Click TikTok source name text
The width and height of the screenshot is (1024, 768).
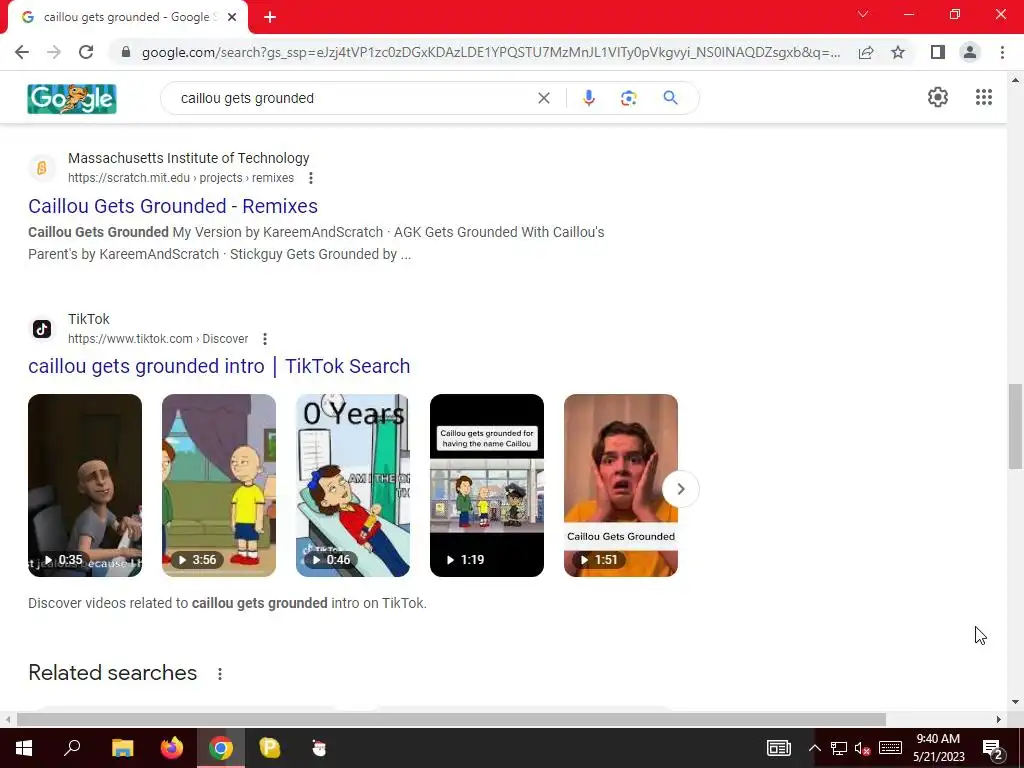(89, 319)
